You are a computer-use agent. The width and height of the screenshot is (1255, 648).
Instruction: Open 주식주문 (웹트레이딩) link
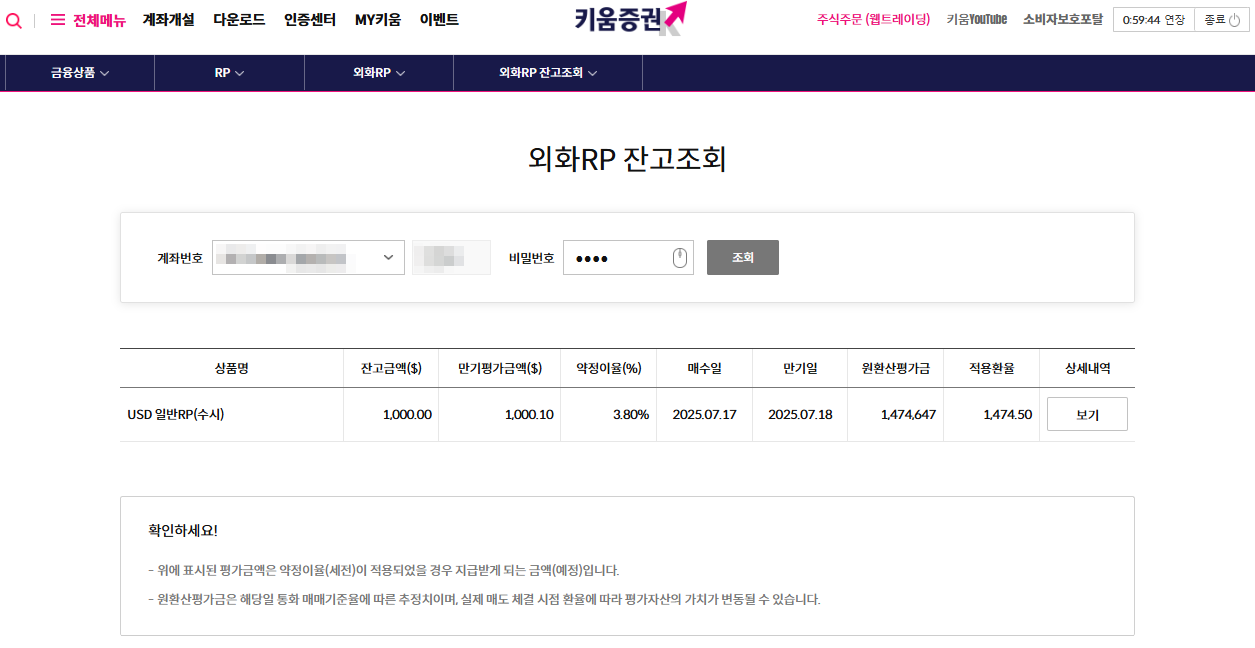[870, 18]
